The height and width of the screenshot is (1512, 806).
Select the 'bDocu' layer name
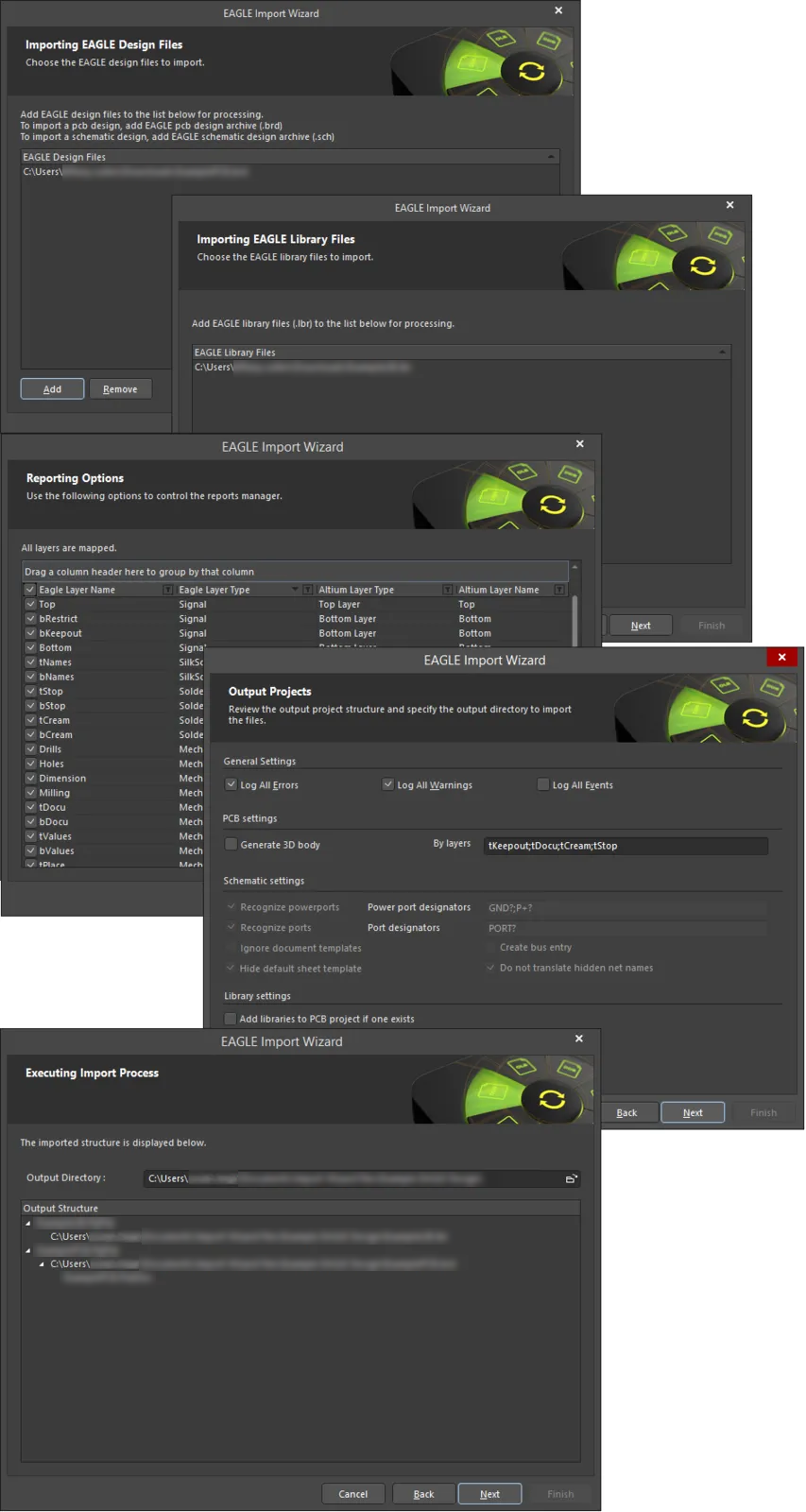pos(54,822)
